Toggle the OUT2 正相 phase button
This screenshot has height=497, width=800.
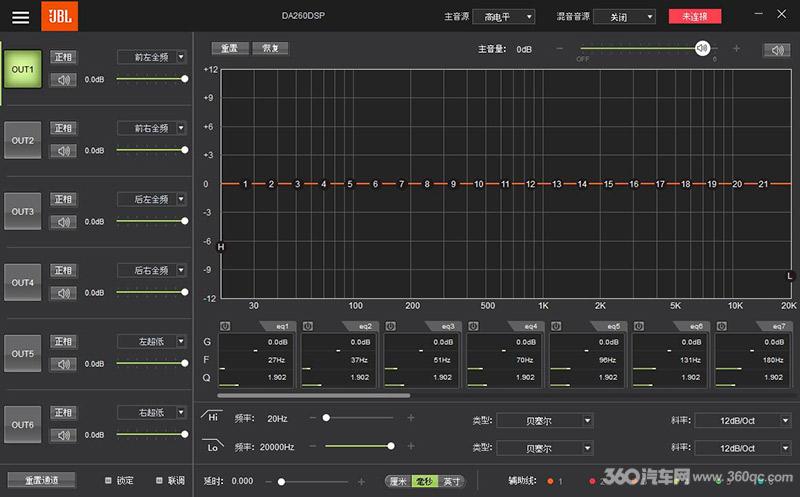(x=63, y=128)
